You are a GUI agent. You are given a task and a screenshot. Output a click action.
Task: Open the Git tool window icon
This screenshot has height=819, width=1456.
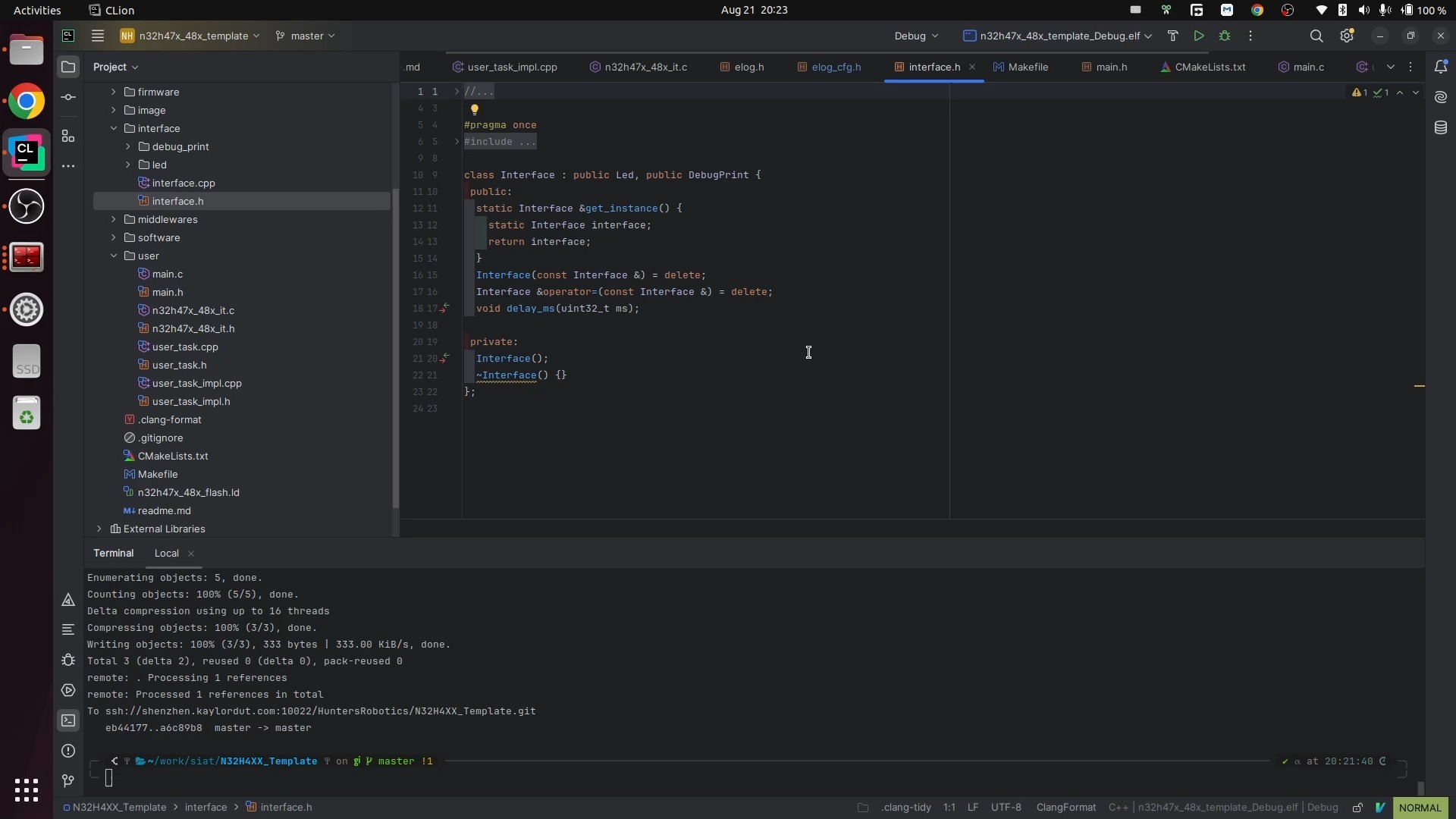tap(68, 781)
